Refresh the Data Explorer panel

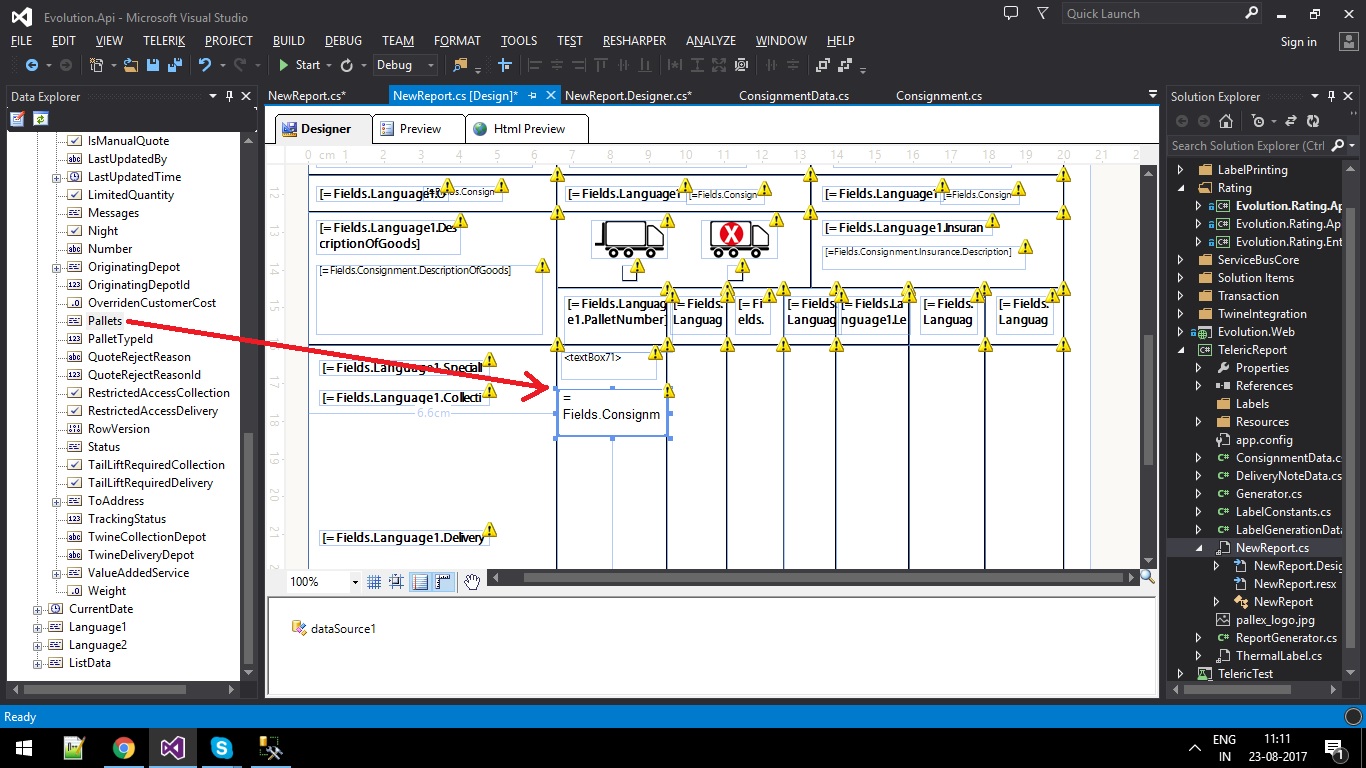tap(40, 118)
